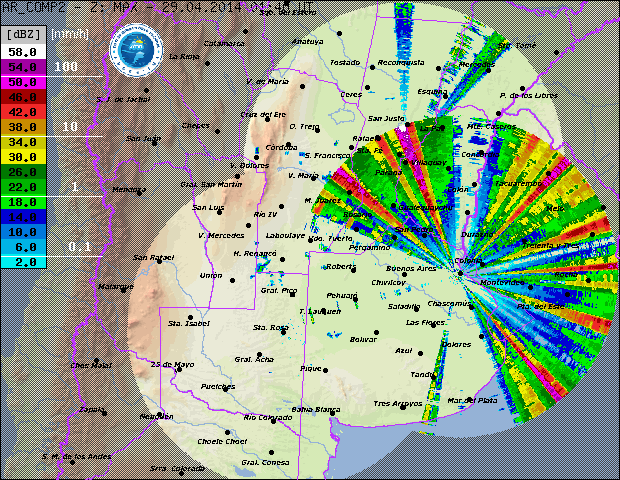This screenshot has height=480, width=620.
Task: Select the 26.0 dBZ dark green swatch
Action: (23, 172)
